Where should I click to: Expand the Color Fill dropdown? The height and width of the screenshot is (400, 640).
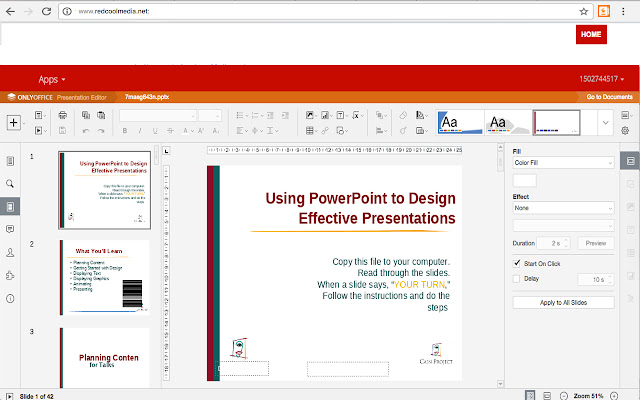(x=562, y=162)
